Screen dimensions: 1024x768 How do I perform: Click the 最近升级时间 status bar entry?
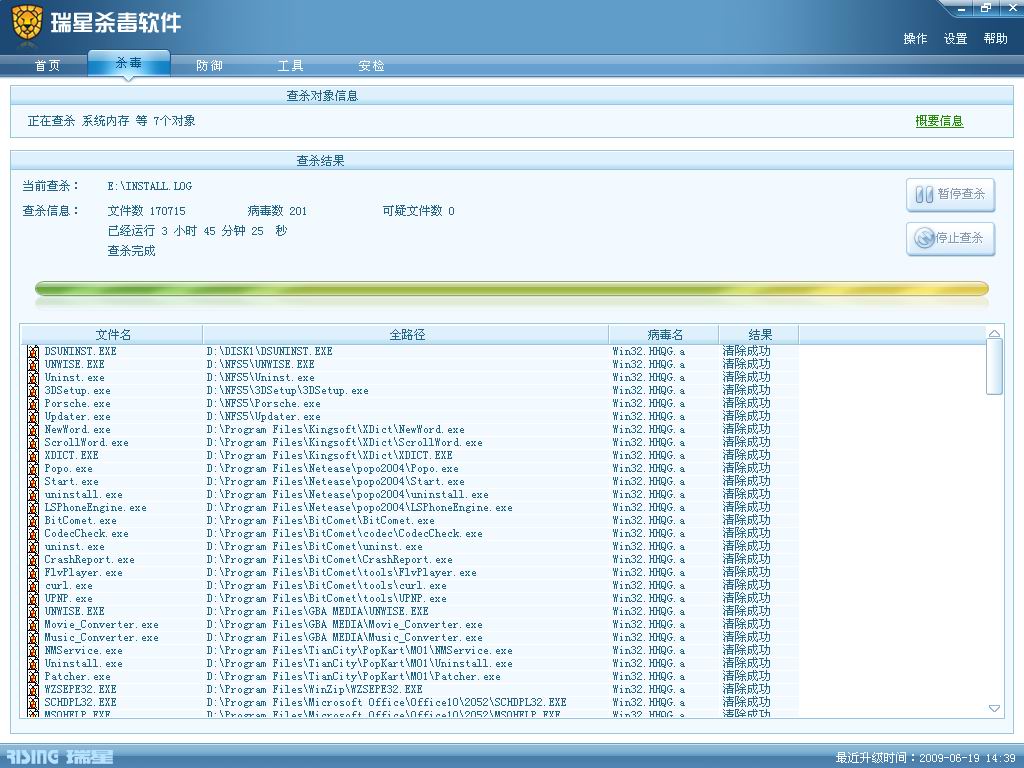click(x=925, y=758)
